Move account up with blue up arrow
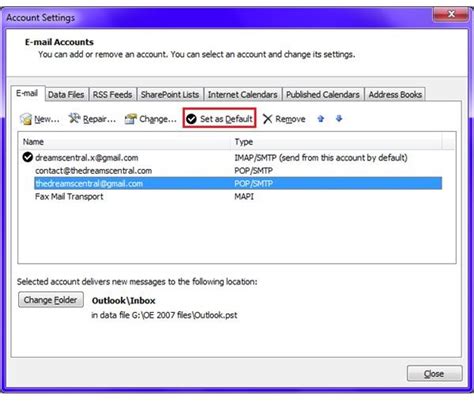Viewport: 474px width, 406px height. pos(321,119)
